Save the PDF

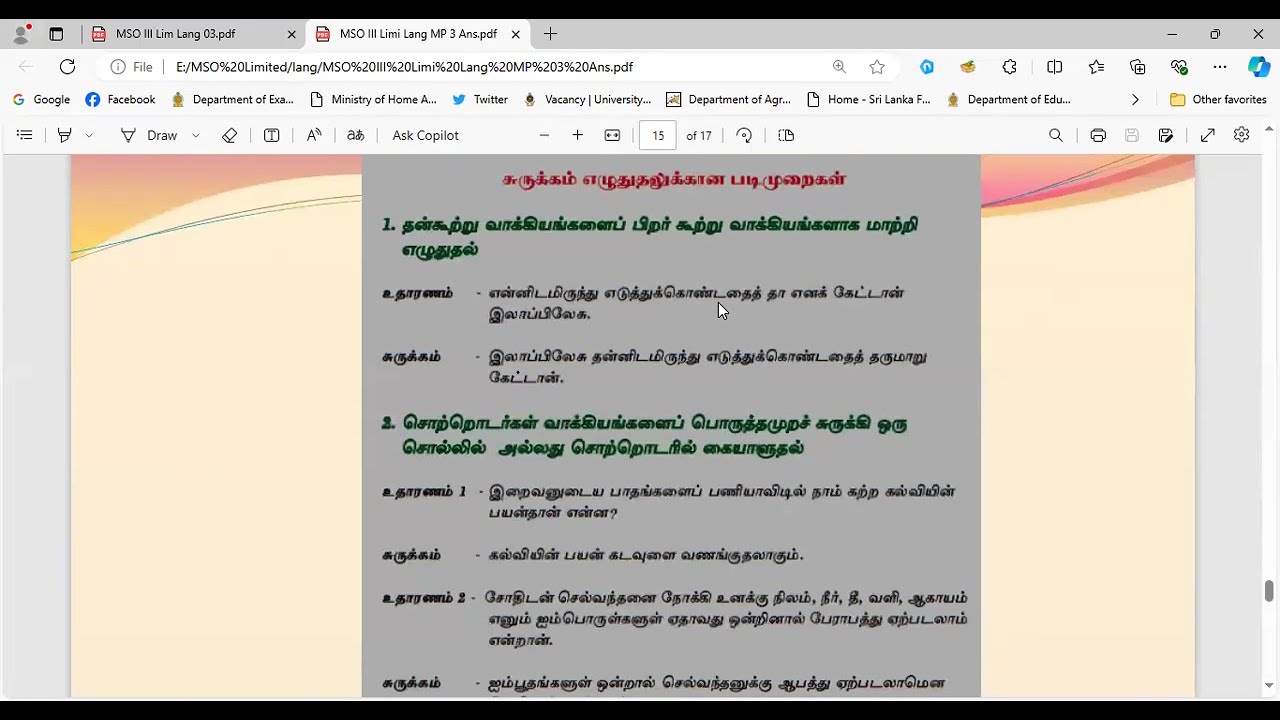point(1132,135)
